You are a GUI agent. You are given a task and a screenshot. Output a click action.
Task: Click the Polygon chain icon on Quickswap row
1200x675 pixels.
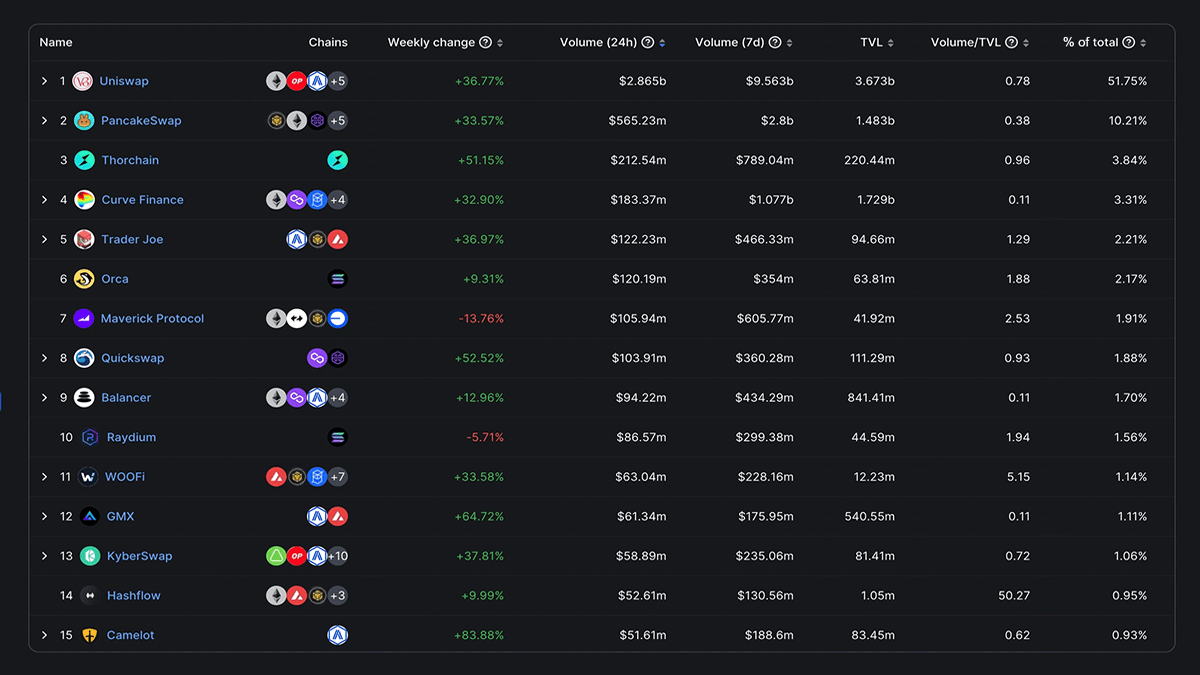point(317,357)
